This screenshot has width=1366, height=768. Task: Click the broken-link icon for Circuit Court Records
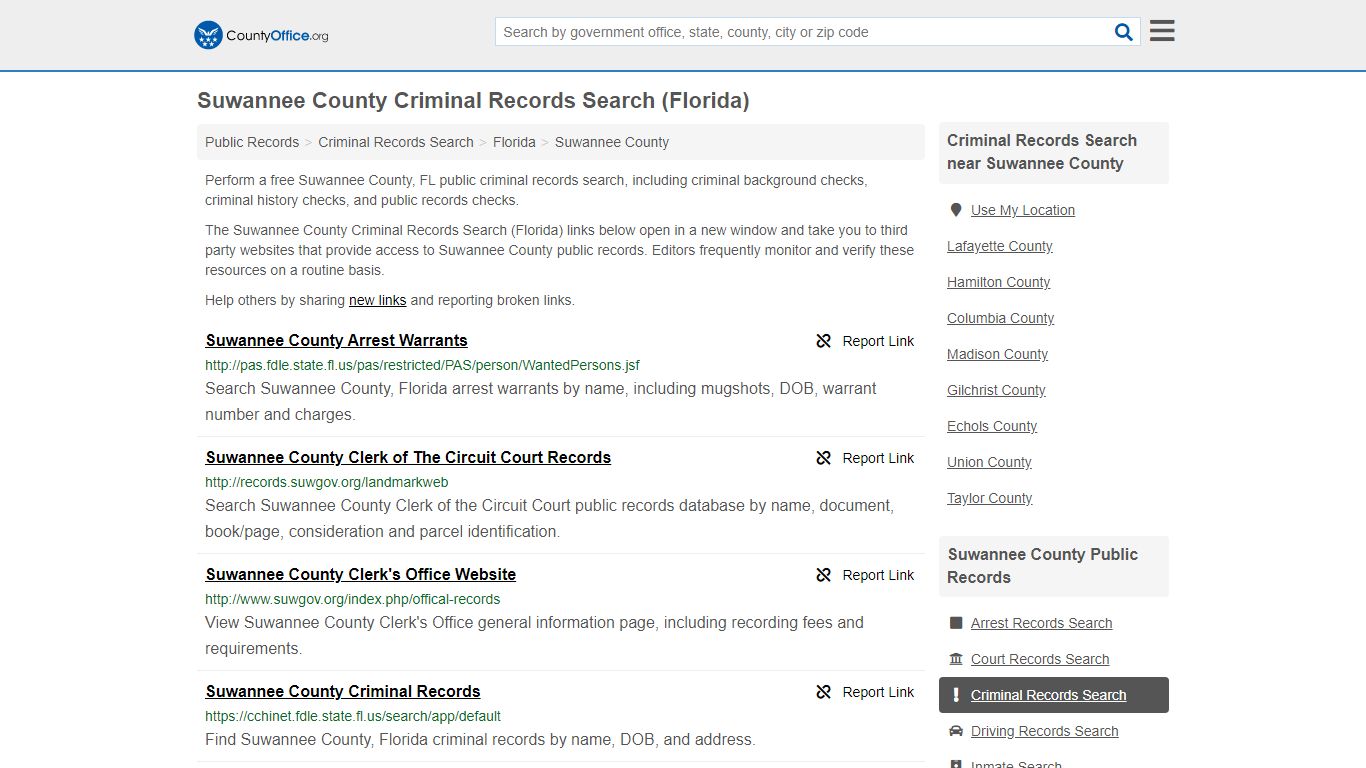(x=824, y=458)
